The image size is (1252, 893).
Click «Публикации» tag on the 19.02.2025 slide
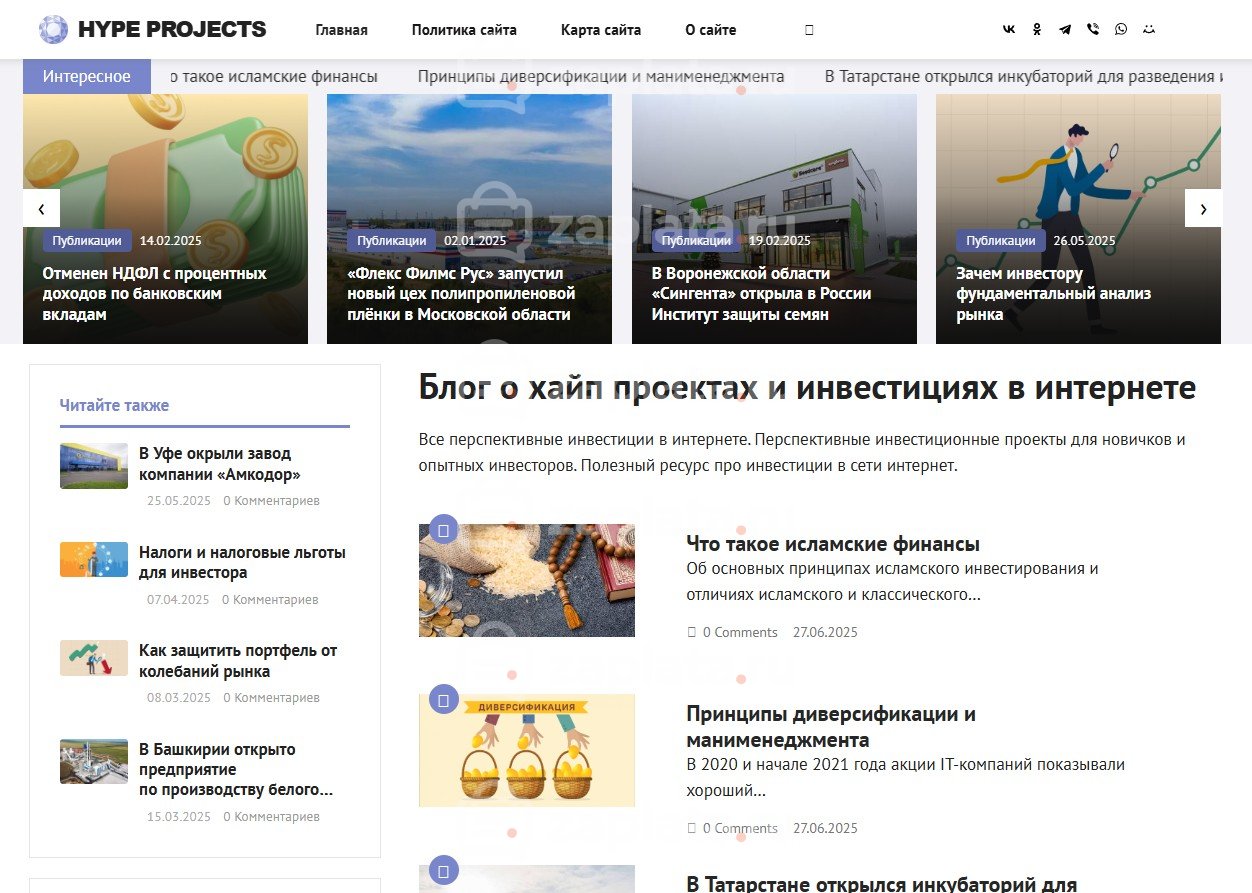coord(697,241)
